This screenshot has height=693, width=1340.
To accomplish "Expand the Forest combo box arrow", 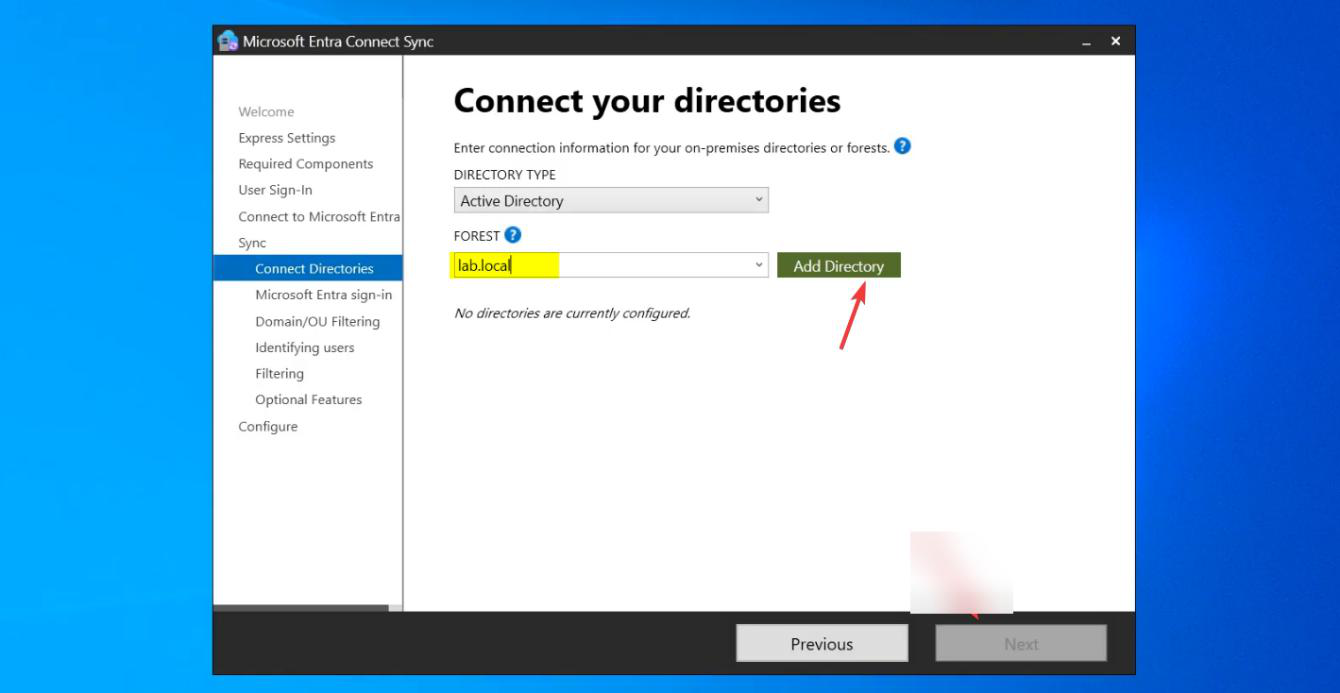I will pyautogui.click(x=759, y=265).
